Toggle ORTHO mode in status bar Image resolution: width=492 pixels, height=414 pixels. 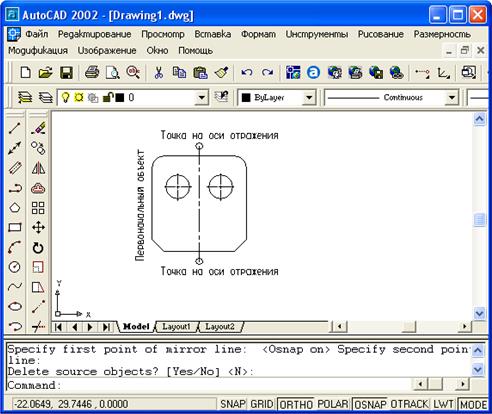pyautogui.click(x=296, y=404)
